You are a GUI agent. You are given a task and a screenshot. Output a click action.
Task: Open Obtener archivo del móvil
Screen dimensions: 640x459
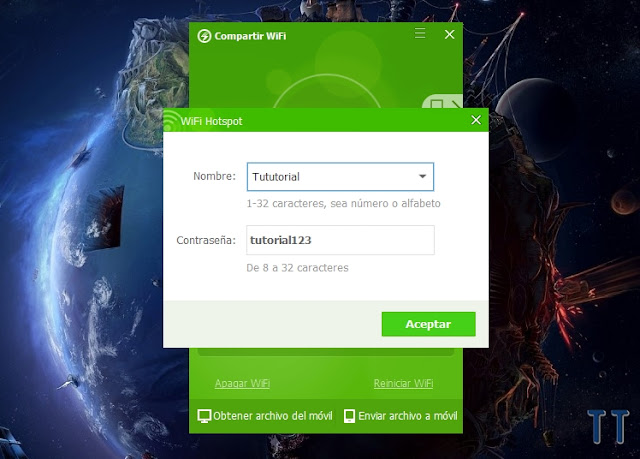pos(265,416)
